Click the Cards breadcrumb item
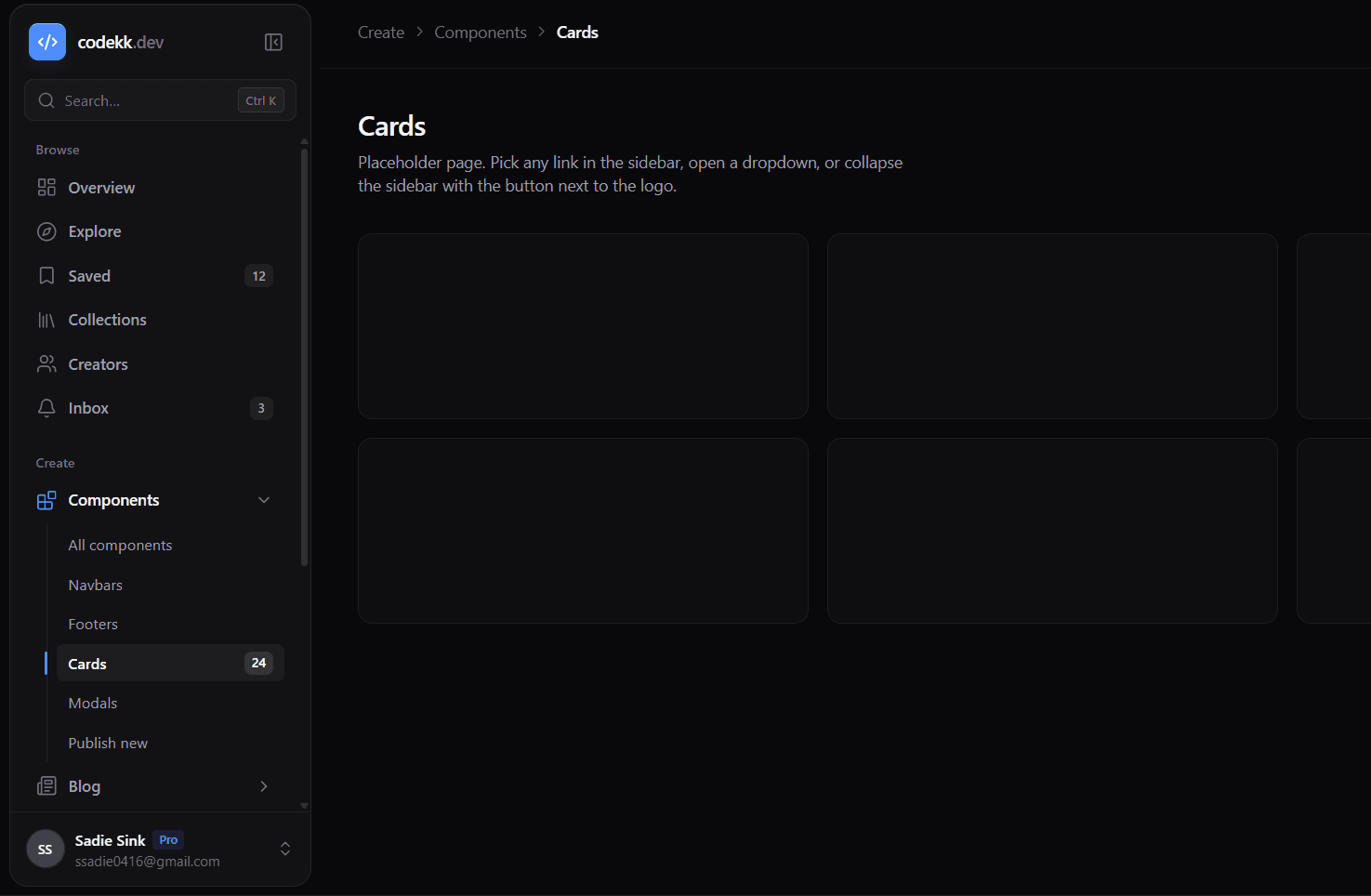This screenshot has width=1371, height=896. pyautogui.click(x=577, y=33)
